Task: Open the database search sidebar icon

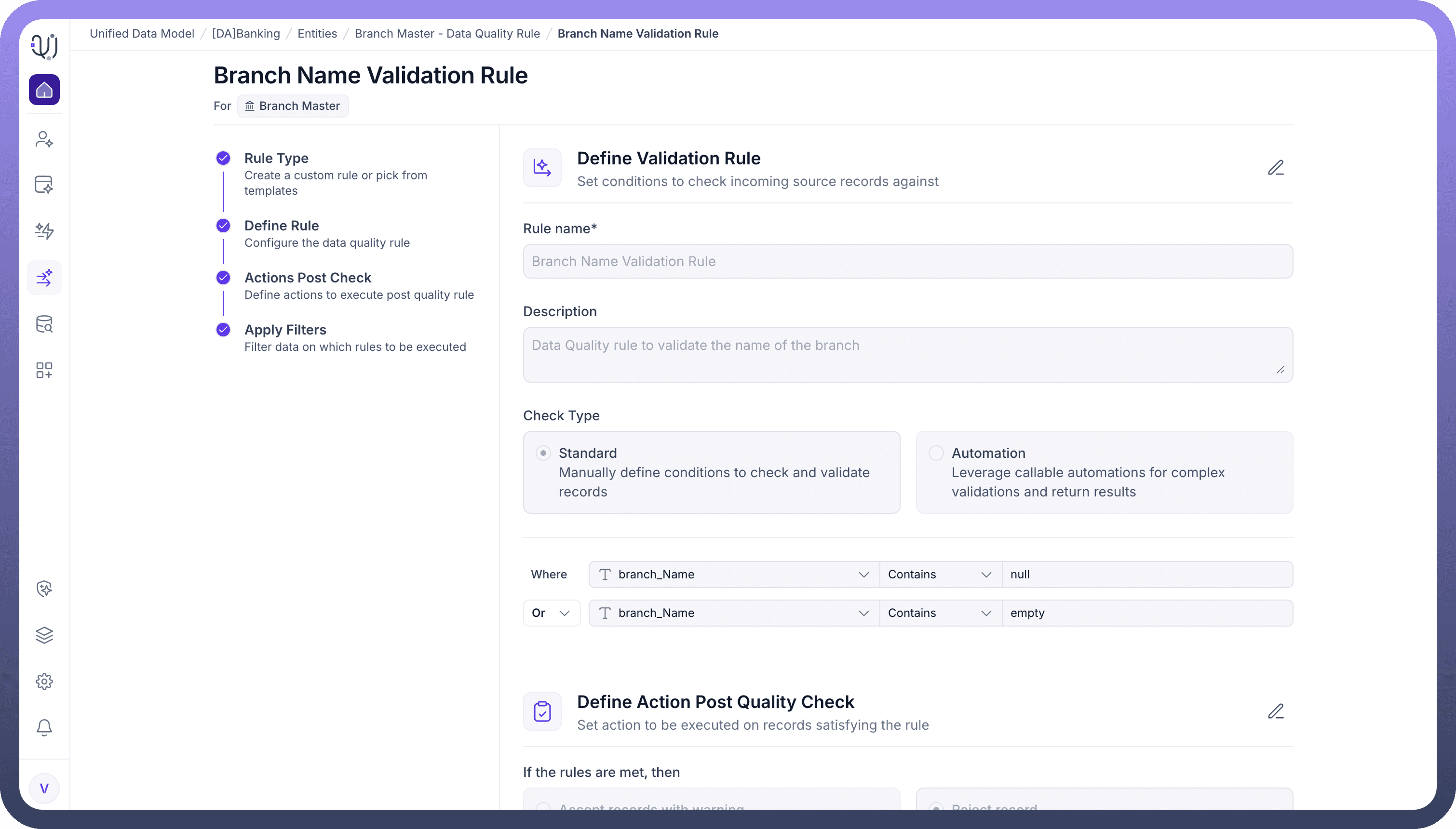Action: [44, 324]
